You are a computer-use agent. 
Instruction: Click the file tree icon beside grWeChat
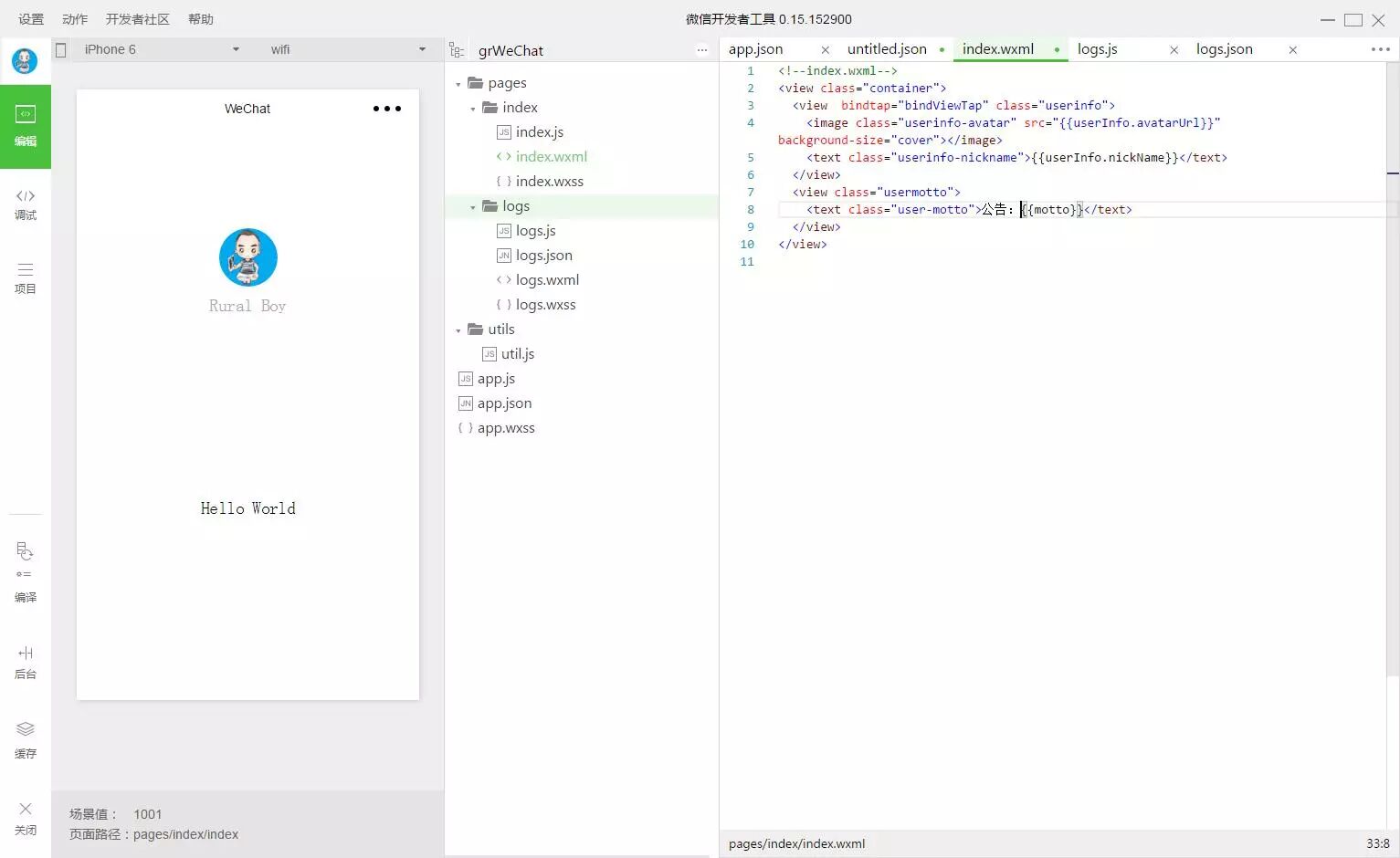pyautogui.click(x=457, y=50)
